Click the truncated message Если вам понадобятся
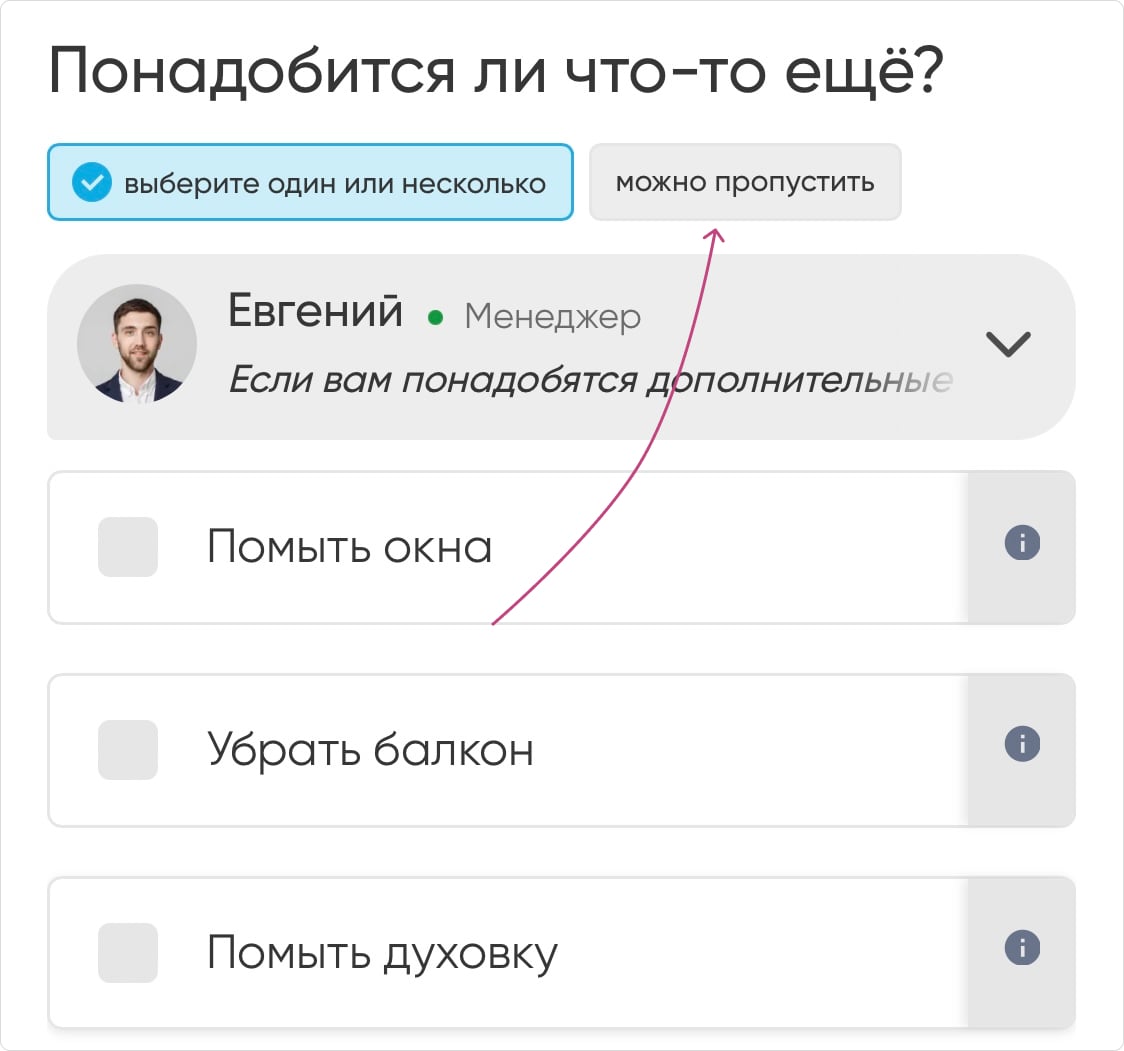Viewport: 1124px width, 1051px height. click(590, 380)
